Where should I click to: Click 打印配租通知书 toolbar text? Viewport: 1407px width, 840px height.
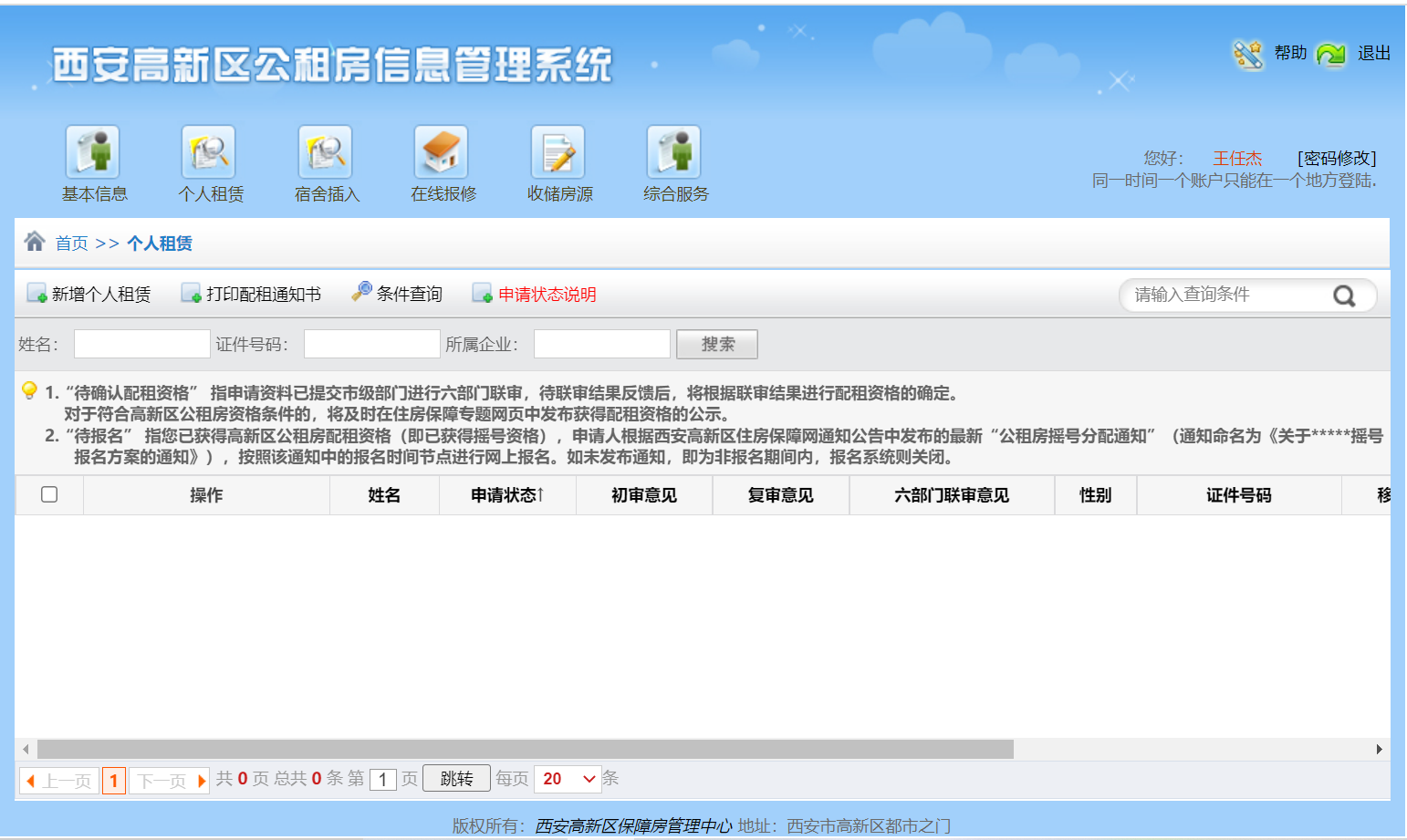click(x=264, y=295)
